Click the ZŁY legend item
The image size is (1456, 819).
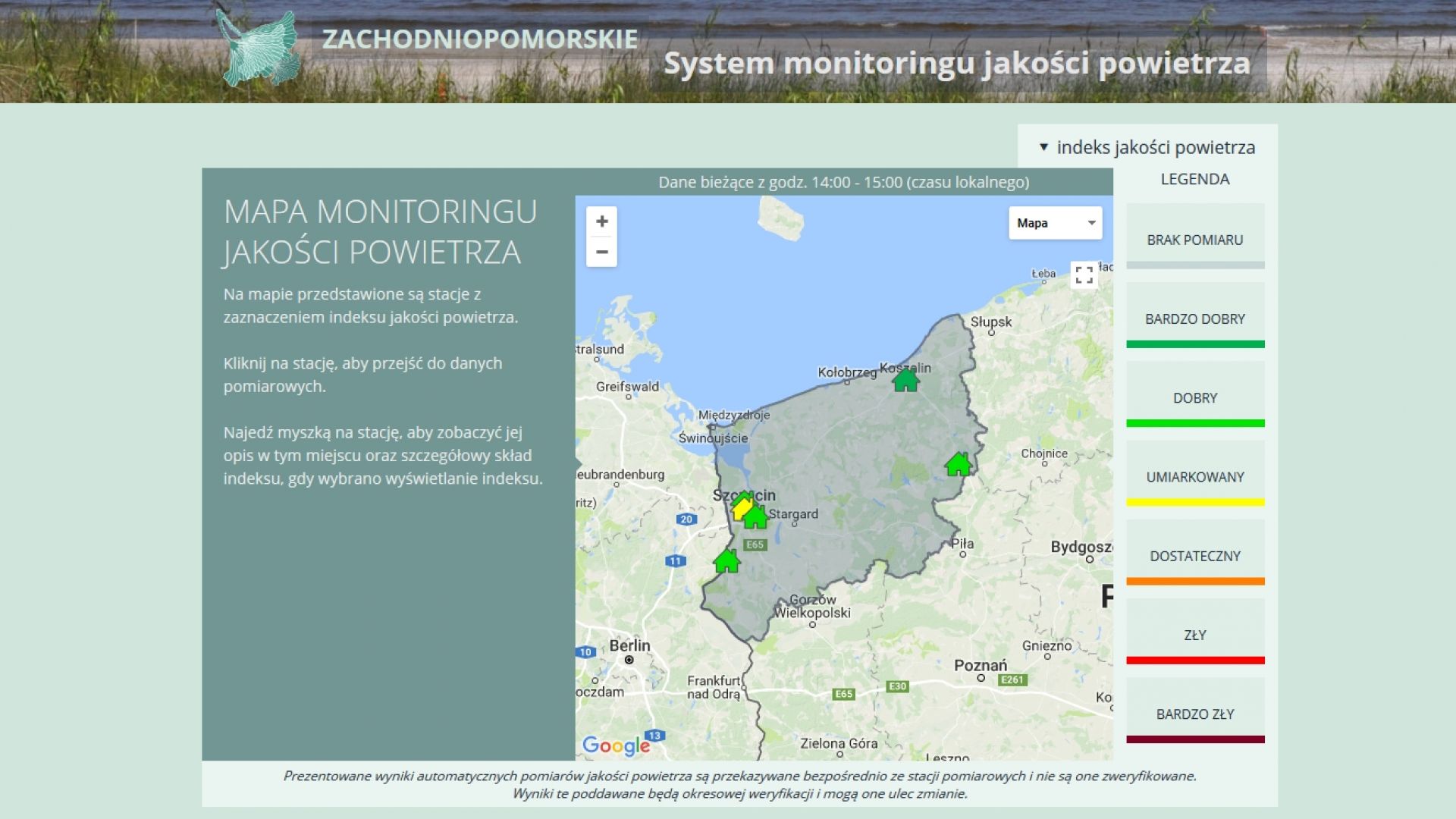pos(1194,635)
